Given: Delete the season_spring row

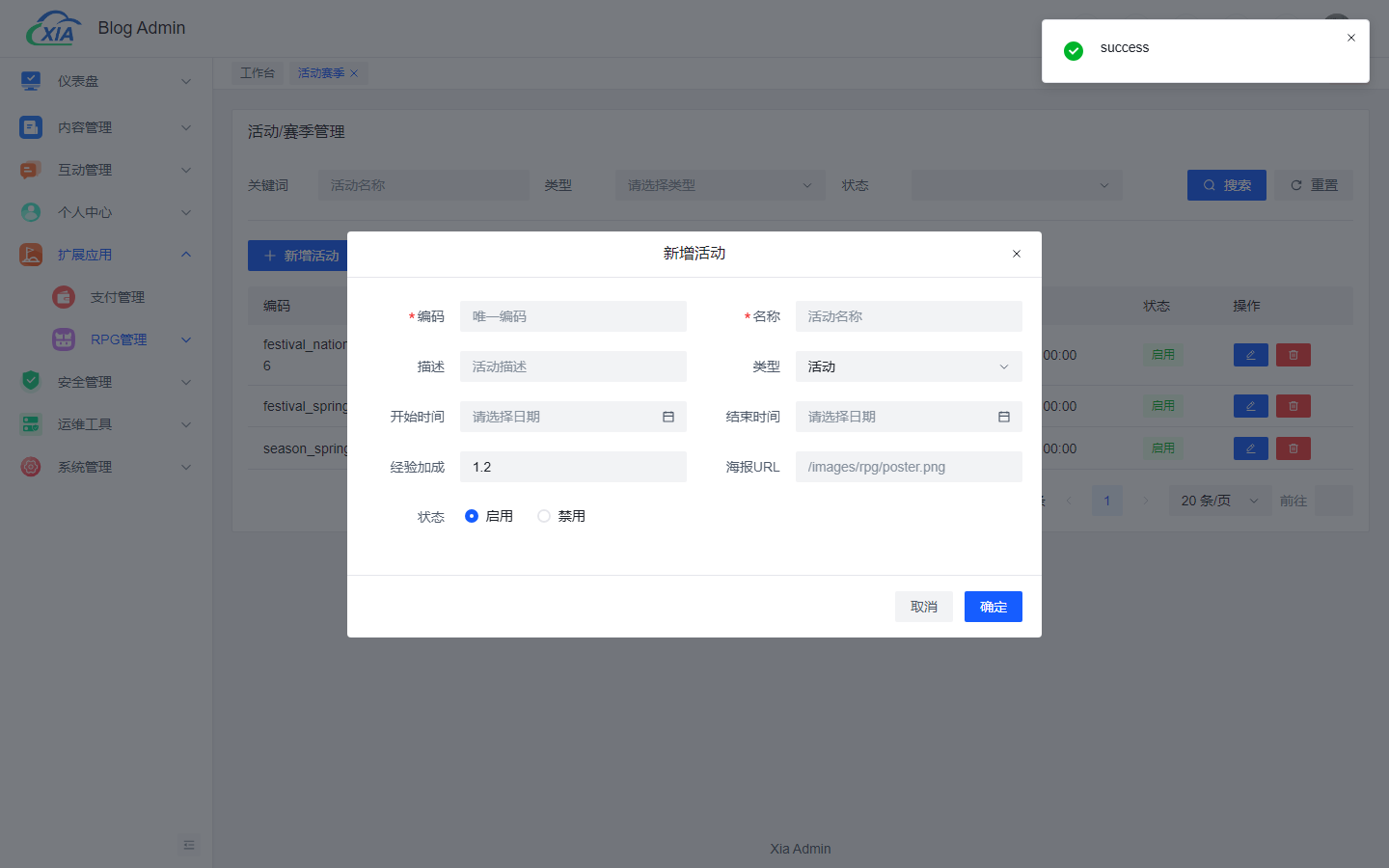Looking at the screenshot, I should point(1294,448).
